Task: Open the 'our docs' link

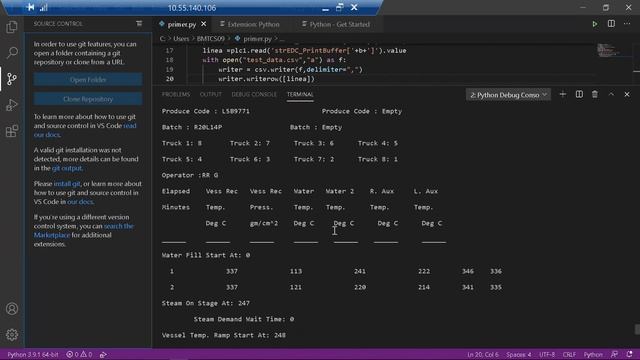Action: click(80, 202)
